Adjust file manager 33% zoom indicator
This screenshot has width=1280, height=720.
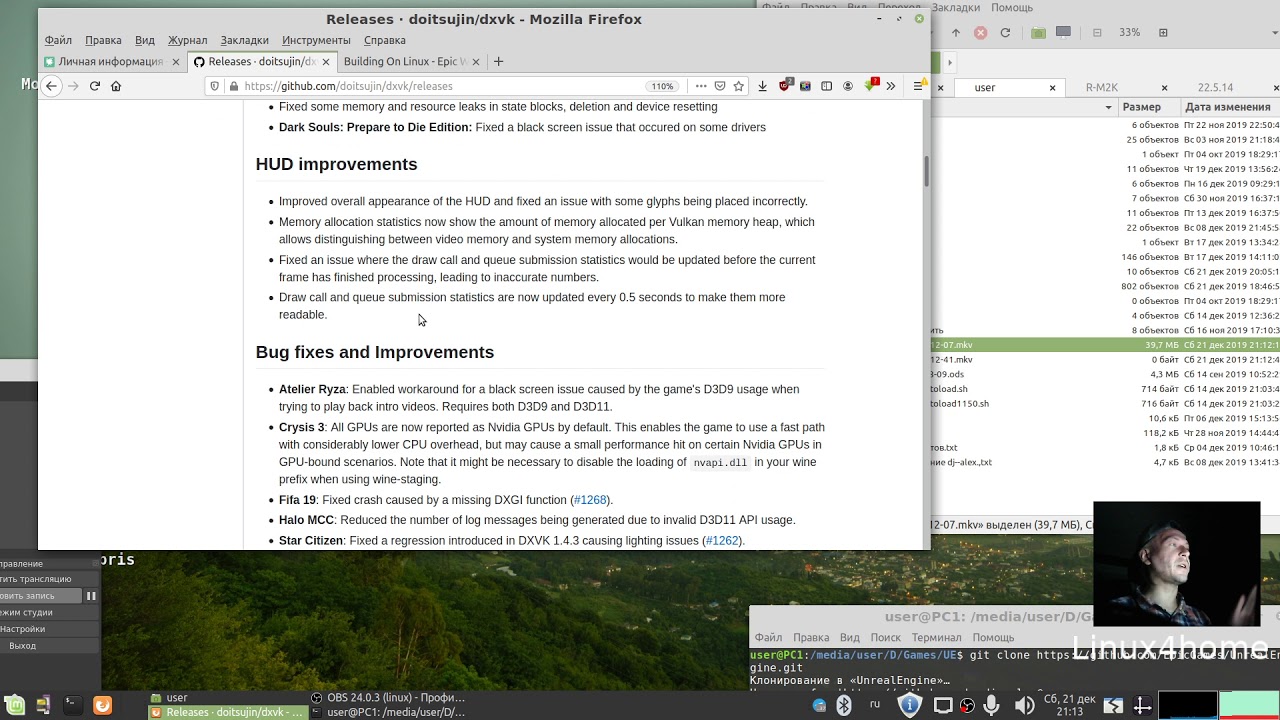pyautogui.click(x=1129, y=33)
